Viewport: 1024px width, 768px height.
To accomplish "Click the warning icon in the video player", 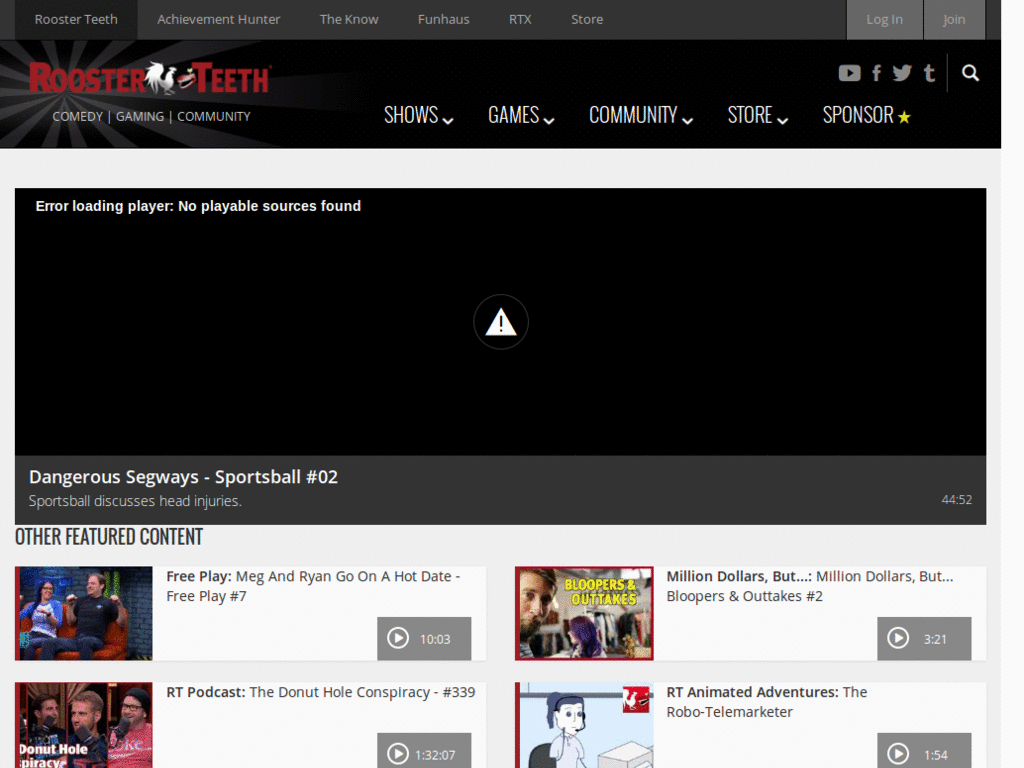I will tap(501, 322).
